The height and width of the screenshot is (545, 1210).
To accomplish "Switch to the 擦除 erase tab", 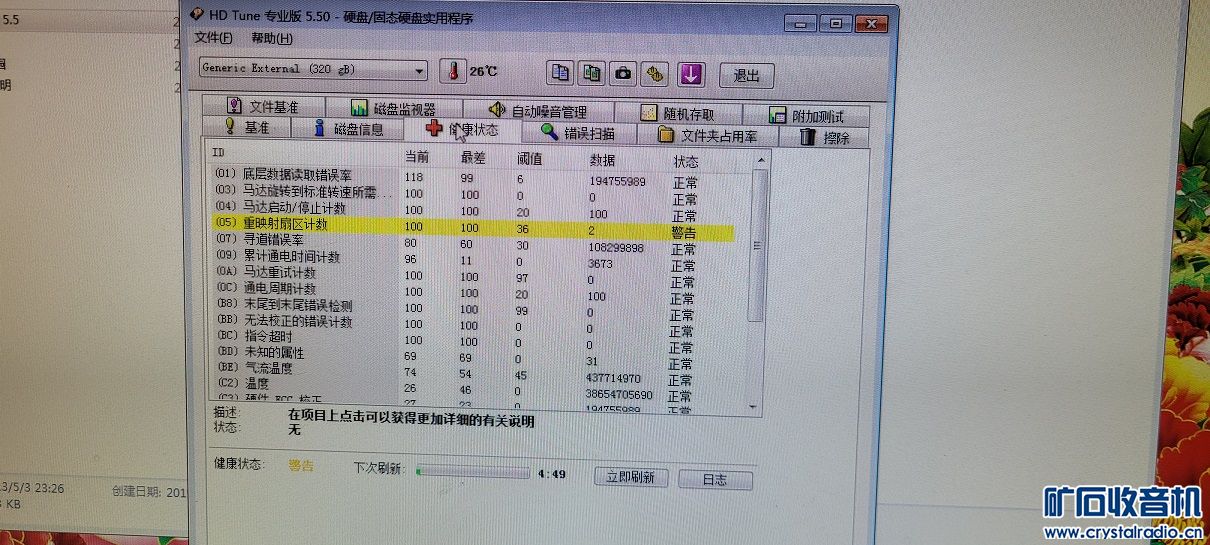I will pyautogui.click(x=826, y=137).
